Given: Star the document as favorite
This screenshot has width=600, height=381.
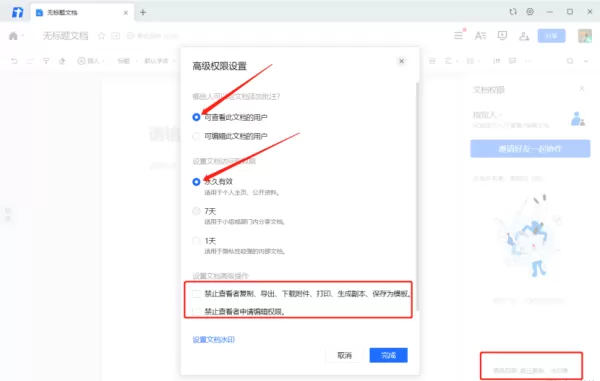Looking at the screenshot, I should pos(101,36).
